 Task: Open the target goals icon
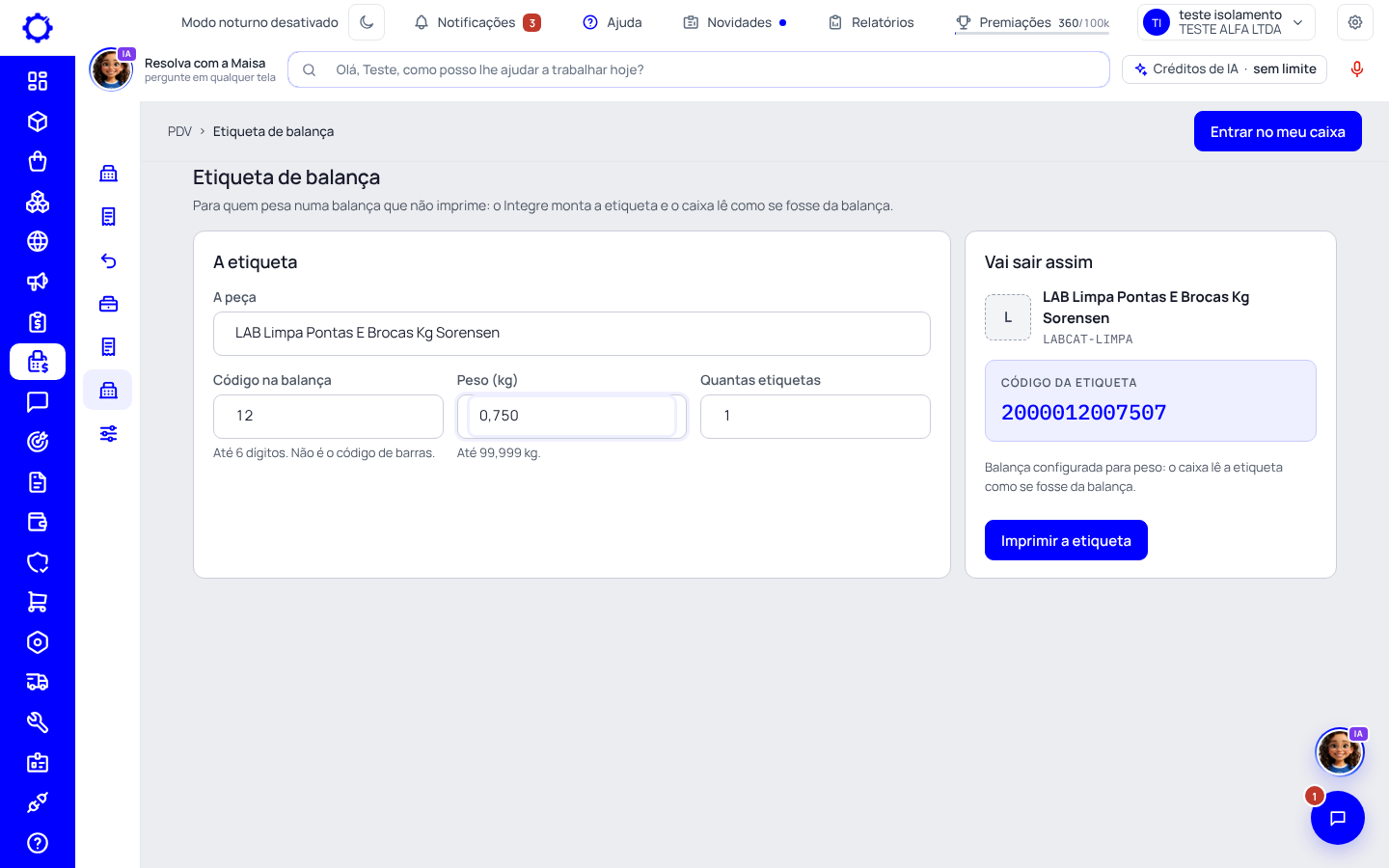click(x=38, y=442)
